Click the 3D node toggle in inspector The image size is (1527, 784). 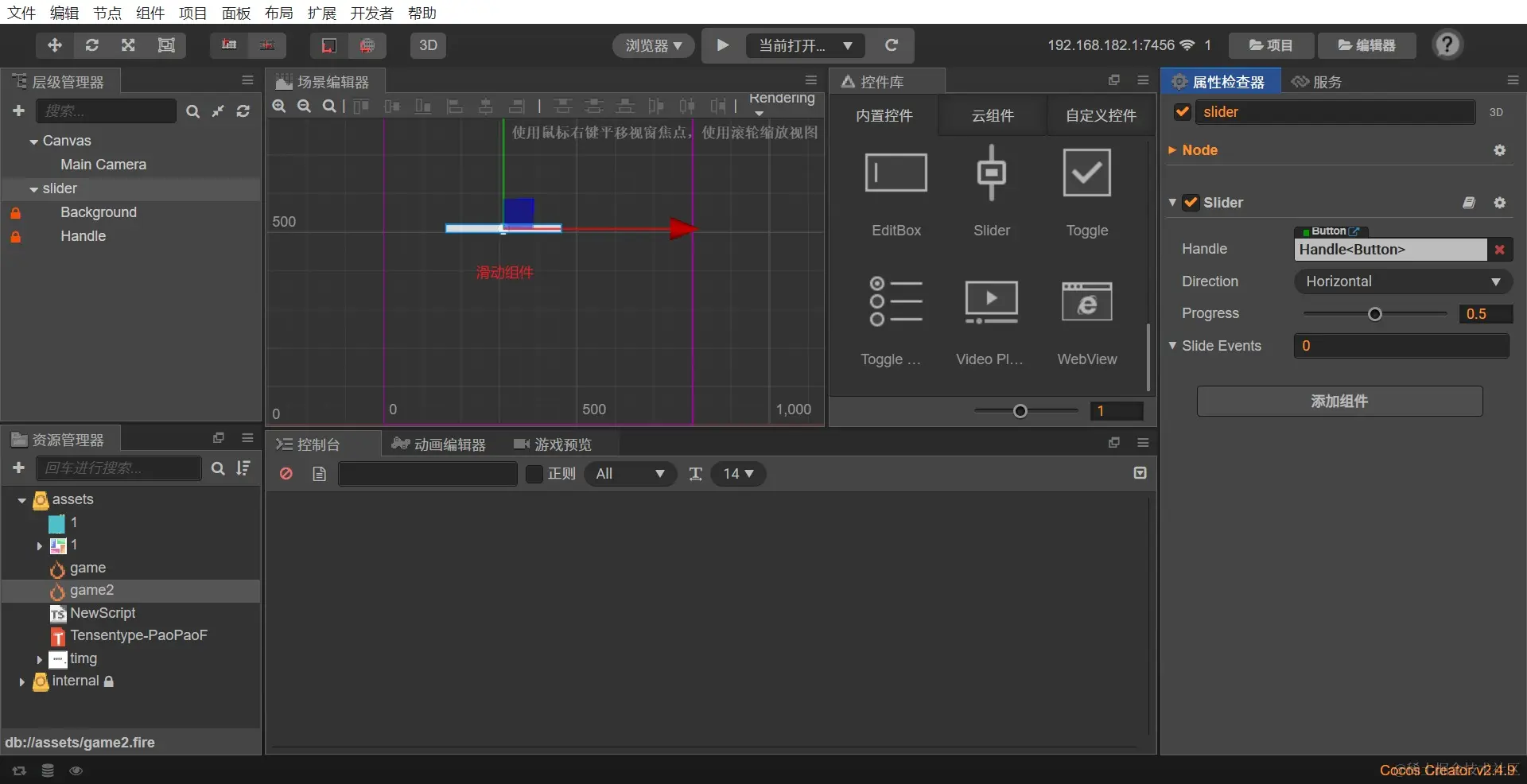1496,113
